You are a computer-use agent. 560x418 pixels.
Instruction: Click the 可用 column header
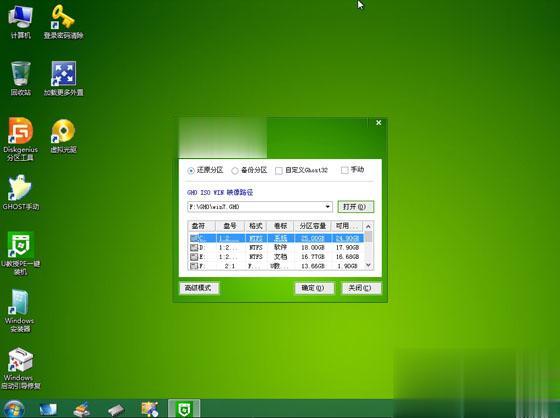click(x=347, y=226)
